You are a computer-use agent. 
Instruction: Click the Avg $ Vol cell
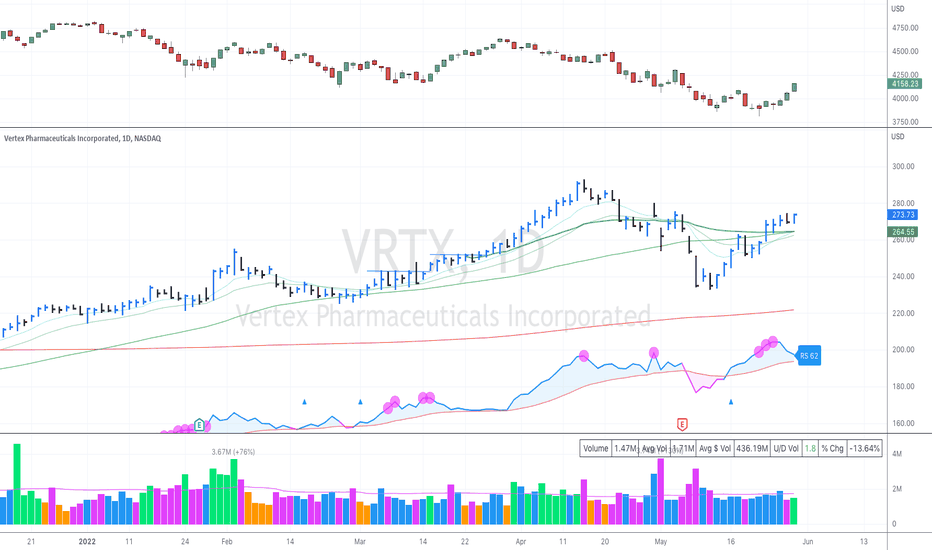[715, 448]
